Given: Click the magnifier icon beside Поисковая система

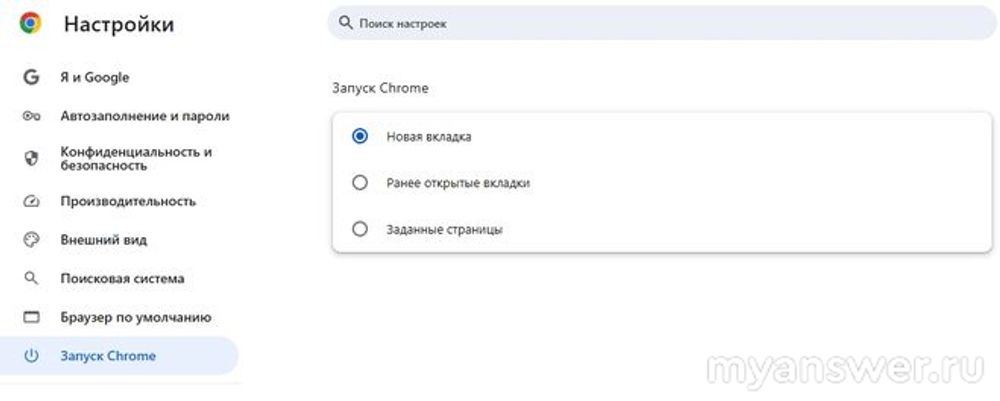Looking at the screenshot, I should pyautogui.click(x=31, y=278).
